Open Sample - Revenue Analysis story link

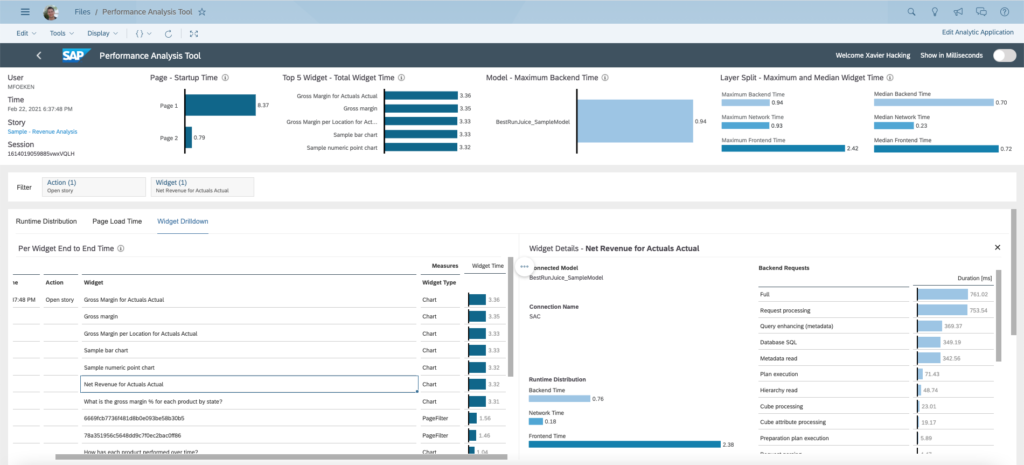pyautogui.click(x=42, y=131)
